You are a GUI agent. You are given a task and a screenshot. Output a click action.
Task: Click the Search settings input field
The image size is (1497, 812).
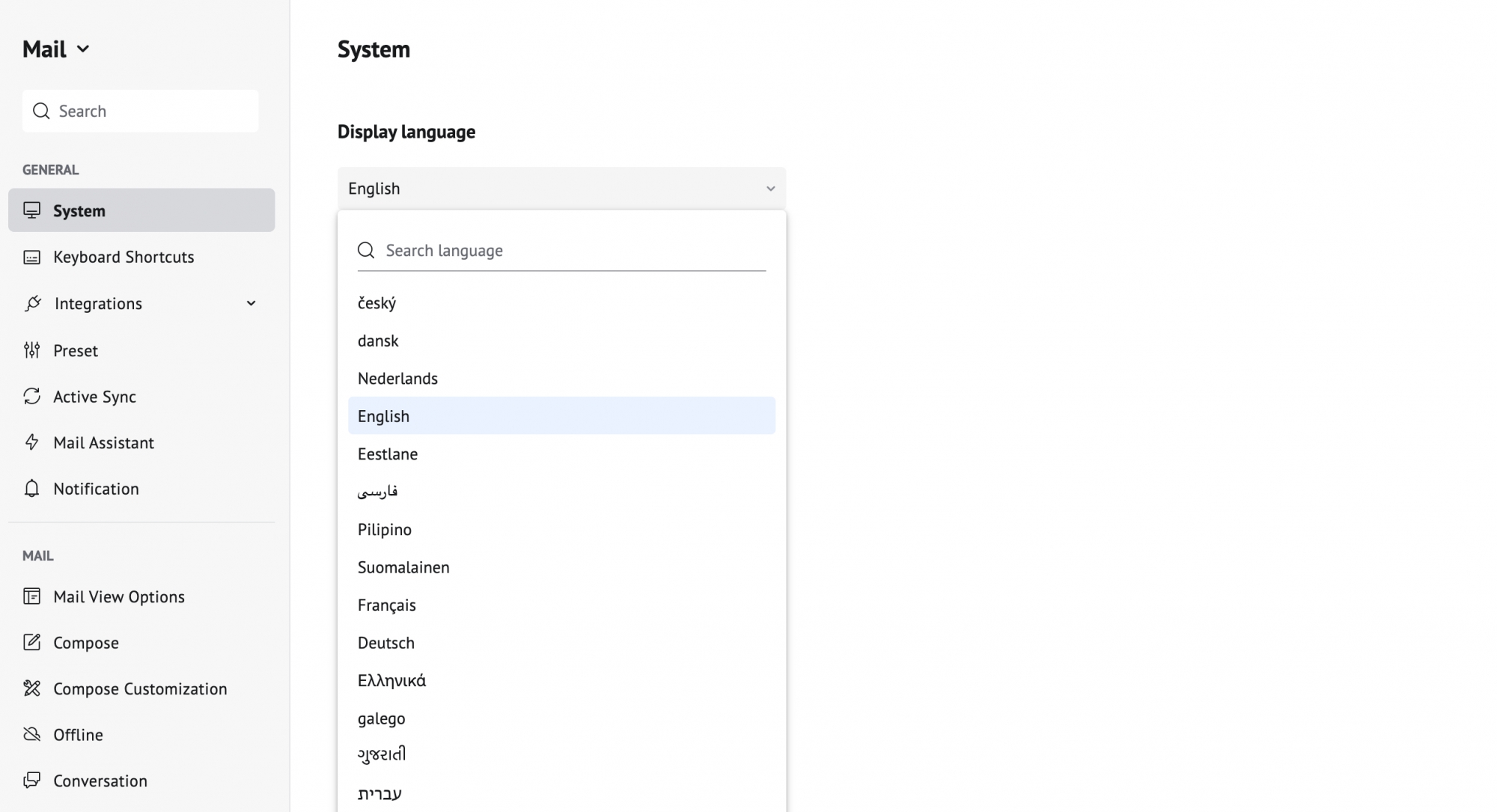click(141, 111)
